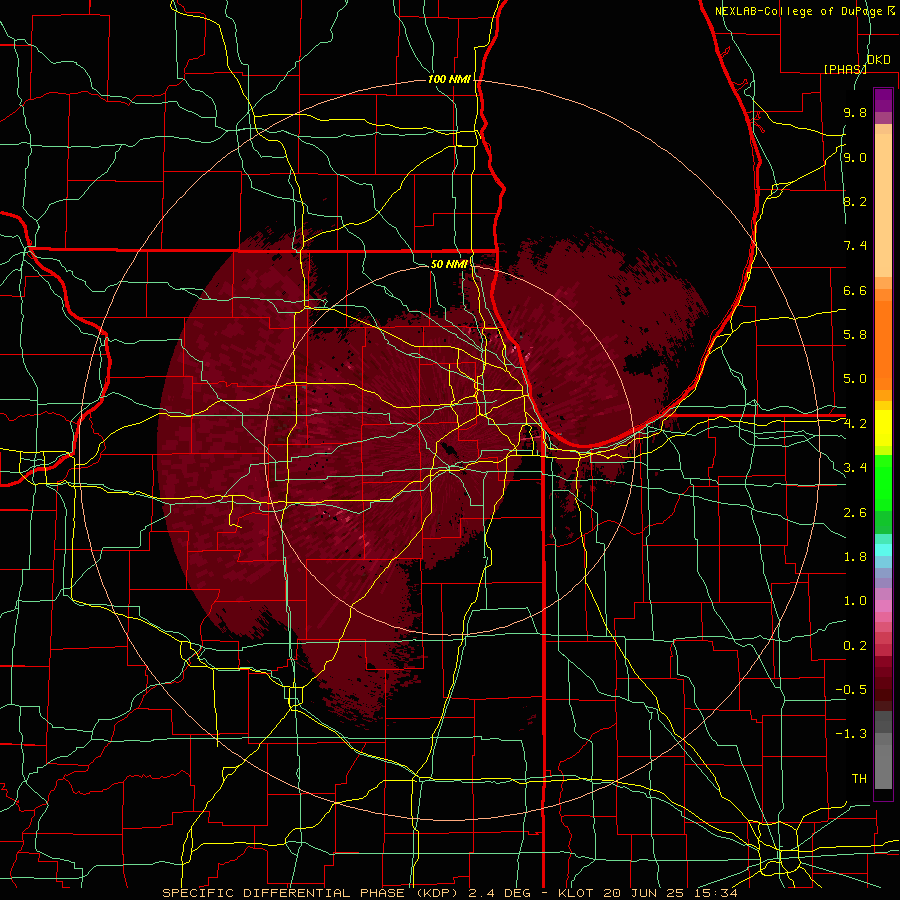Click the 50 NMI range ring label
This screenshot has height=900, width=900.
(x=449, y=264)
